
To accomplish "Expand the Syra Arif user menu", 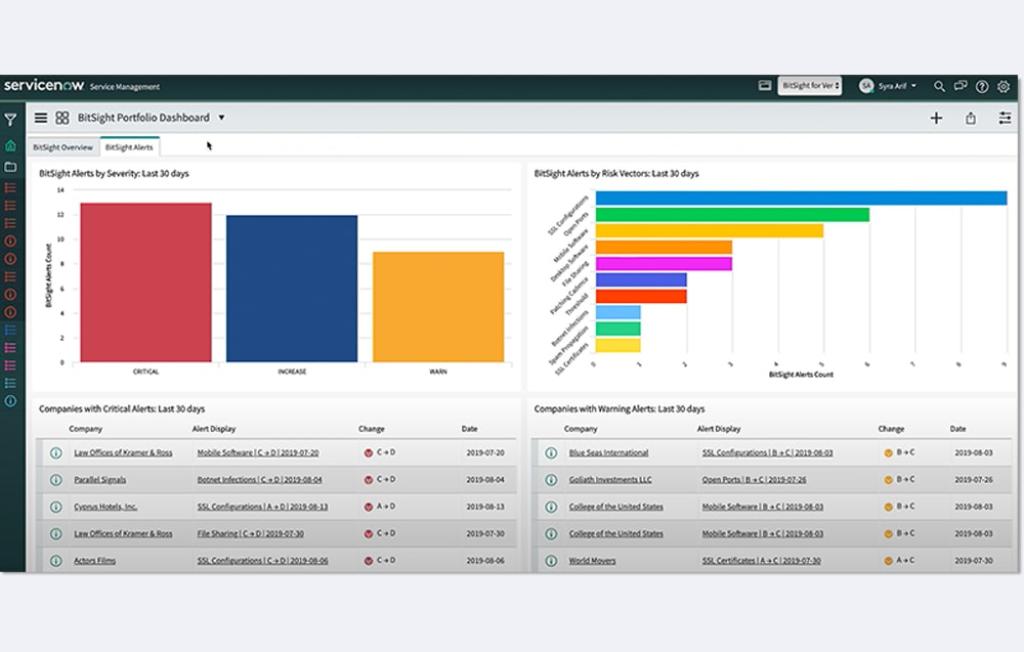I will [x=888, y=86].
